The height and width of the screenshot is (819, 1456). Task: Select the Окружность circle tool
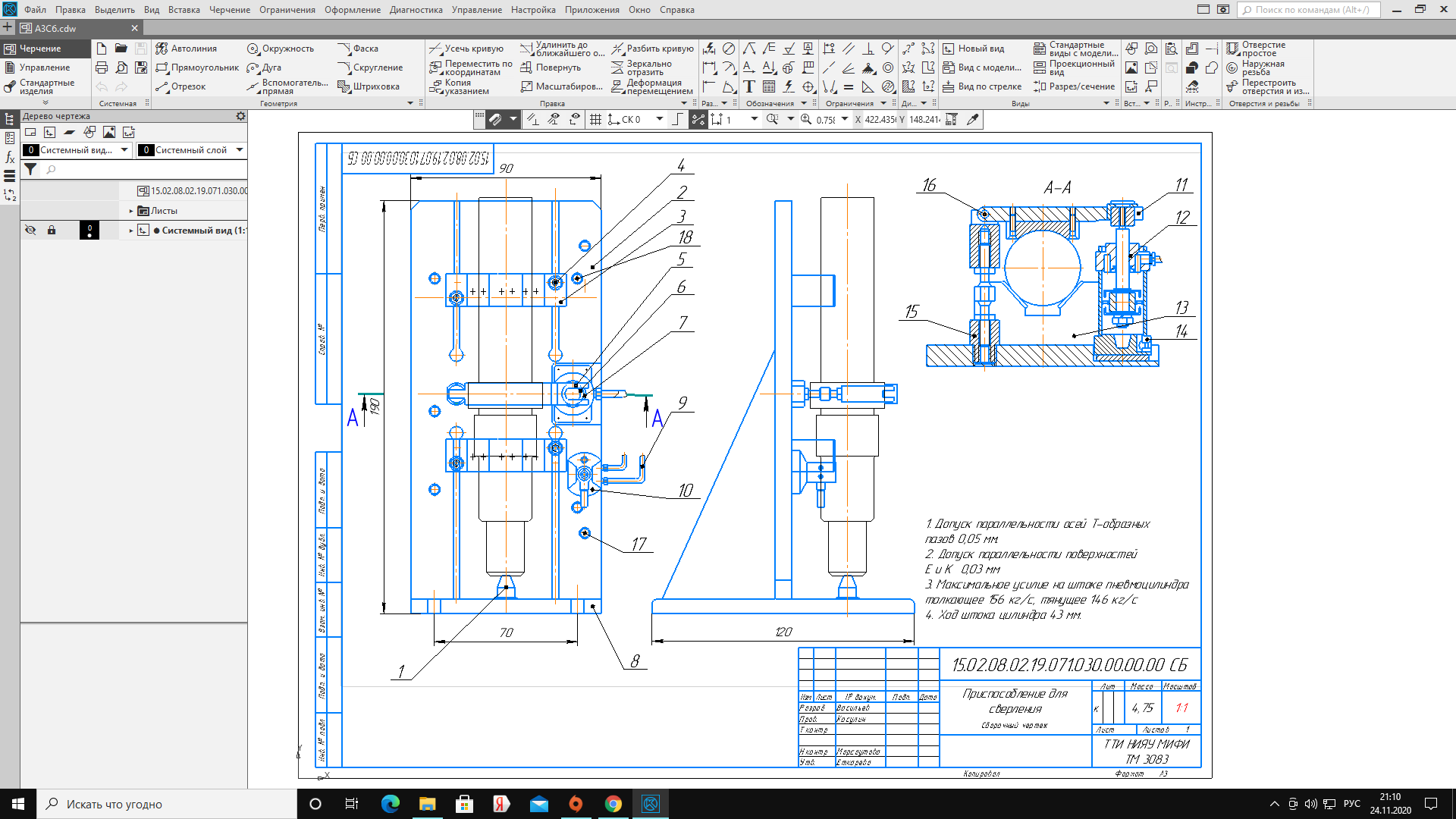point(280,49)
